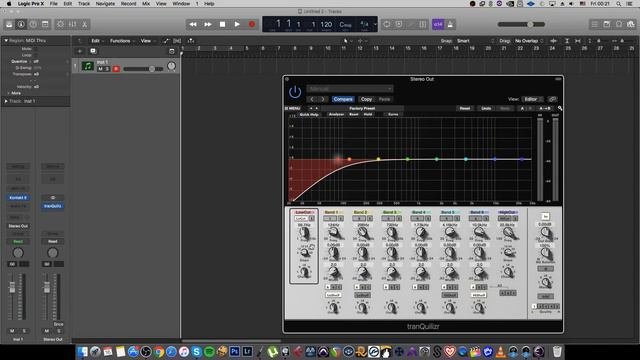Click the Copy button in plugin header

coord(367,99)
